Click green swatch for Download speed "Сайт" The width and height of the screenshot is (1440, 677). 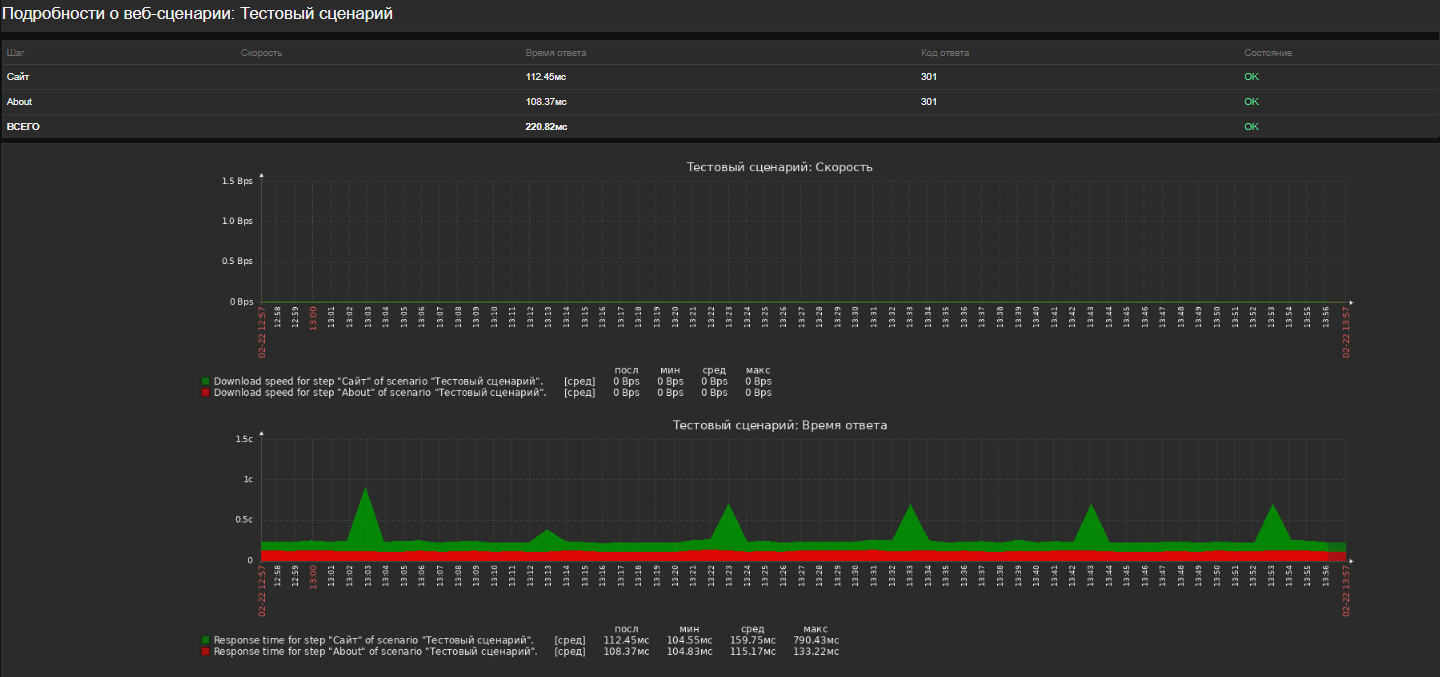point(206,381)
